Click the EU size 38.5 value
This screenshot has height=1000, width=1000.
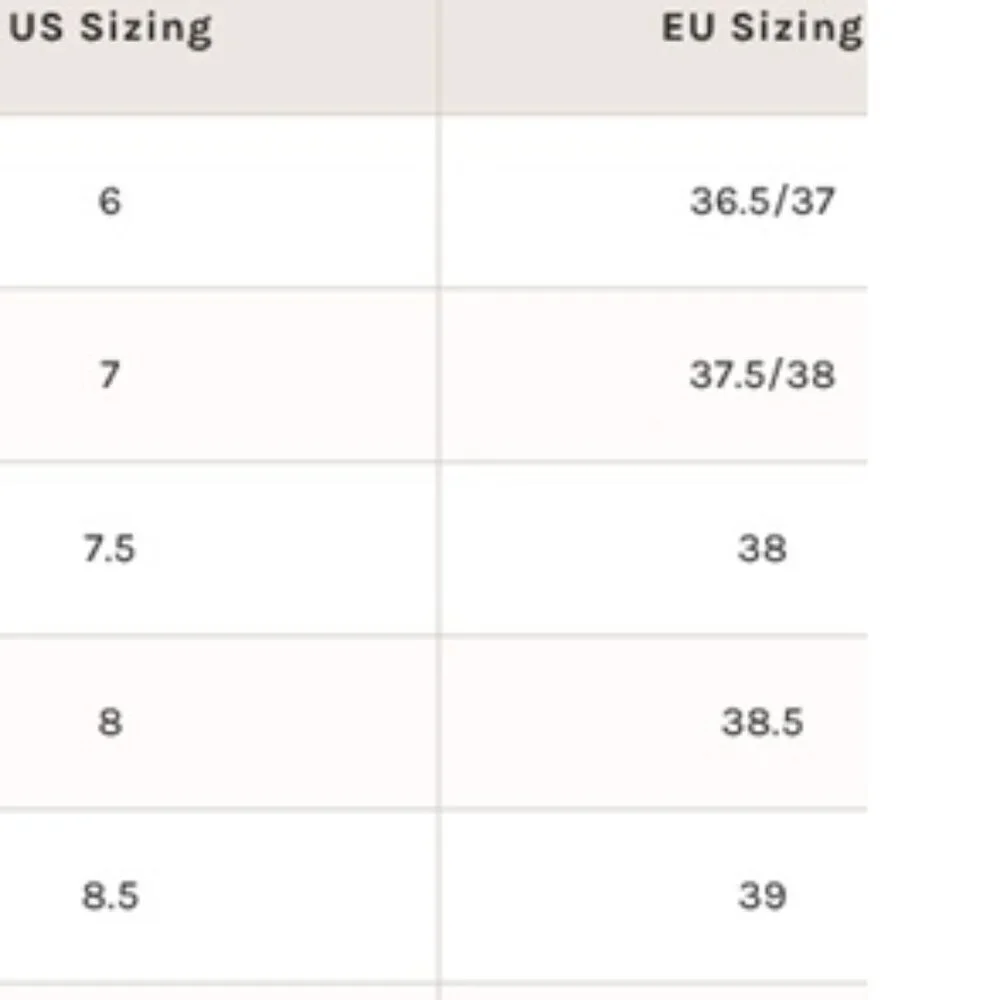762,722
